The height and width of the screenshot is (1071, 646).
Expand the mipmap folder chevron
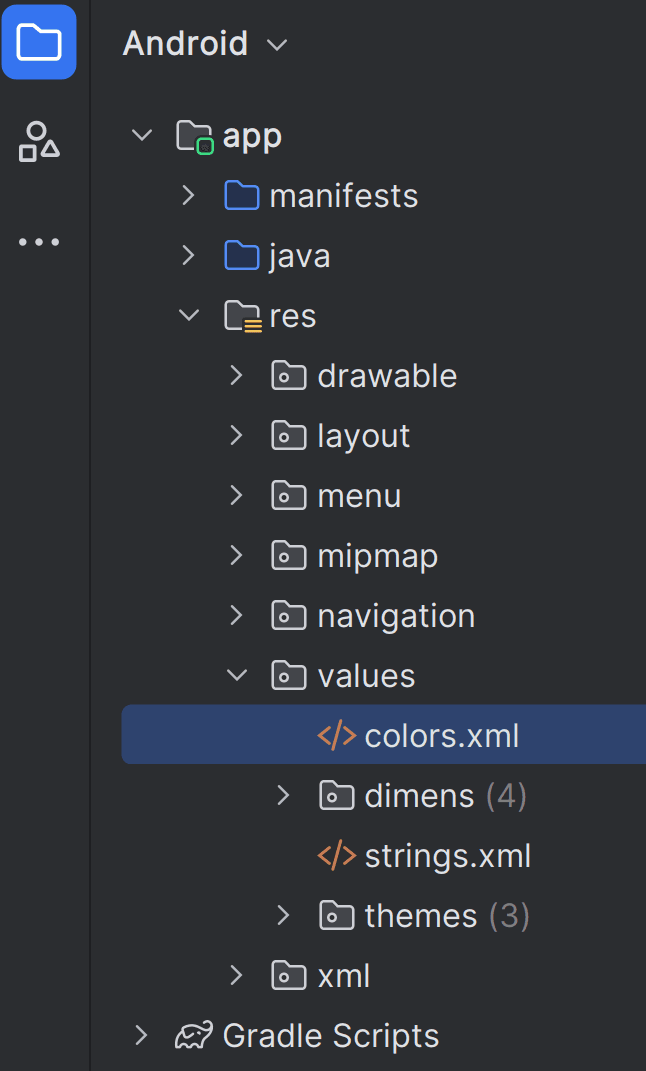click(236, 556)
